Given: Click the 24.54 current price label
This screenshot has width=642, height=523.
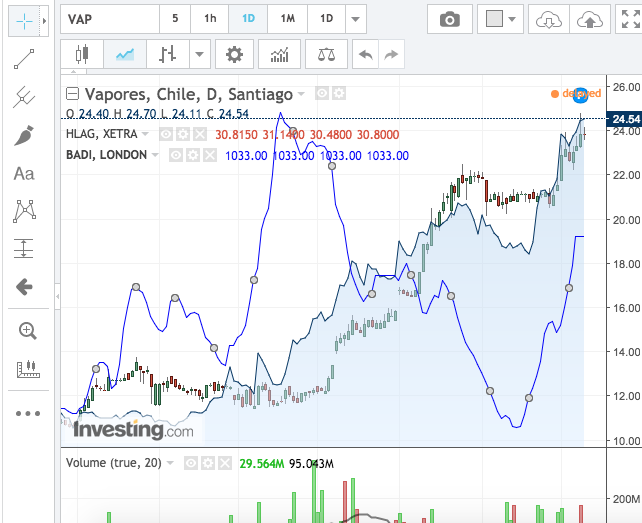Looking at the screenshot, I should (x=624, y=119).
